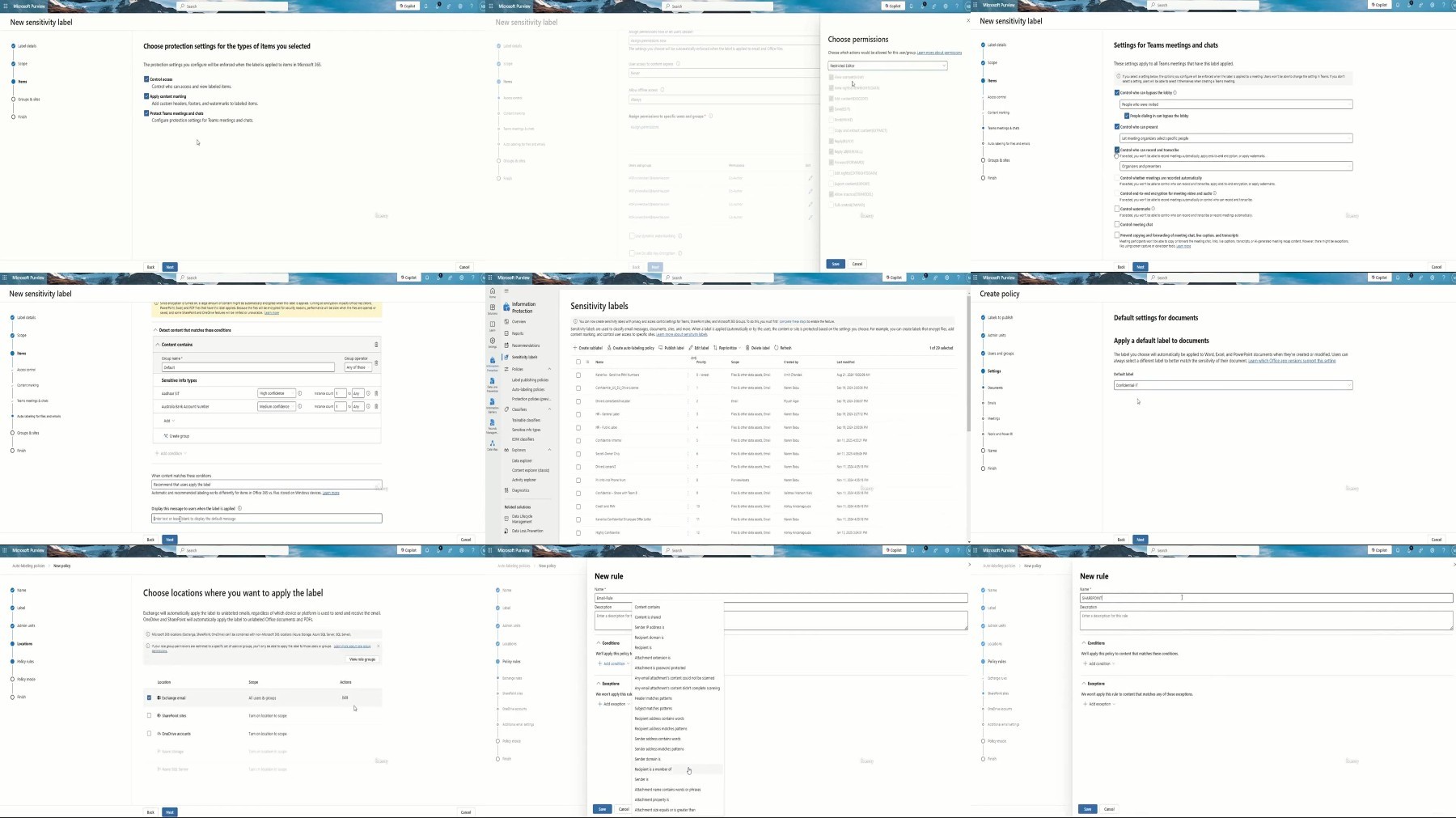This screenshot has height=818, width=1456.
Task: Toggle Protect Teams meetings and chats checkbox
Action: tap(146, 113)
